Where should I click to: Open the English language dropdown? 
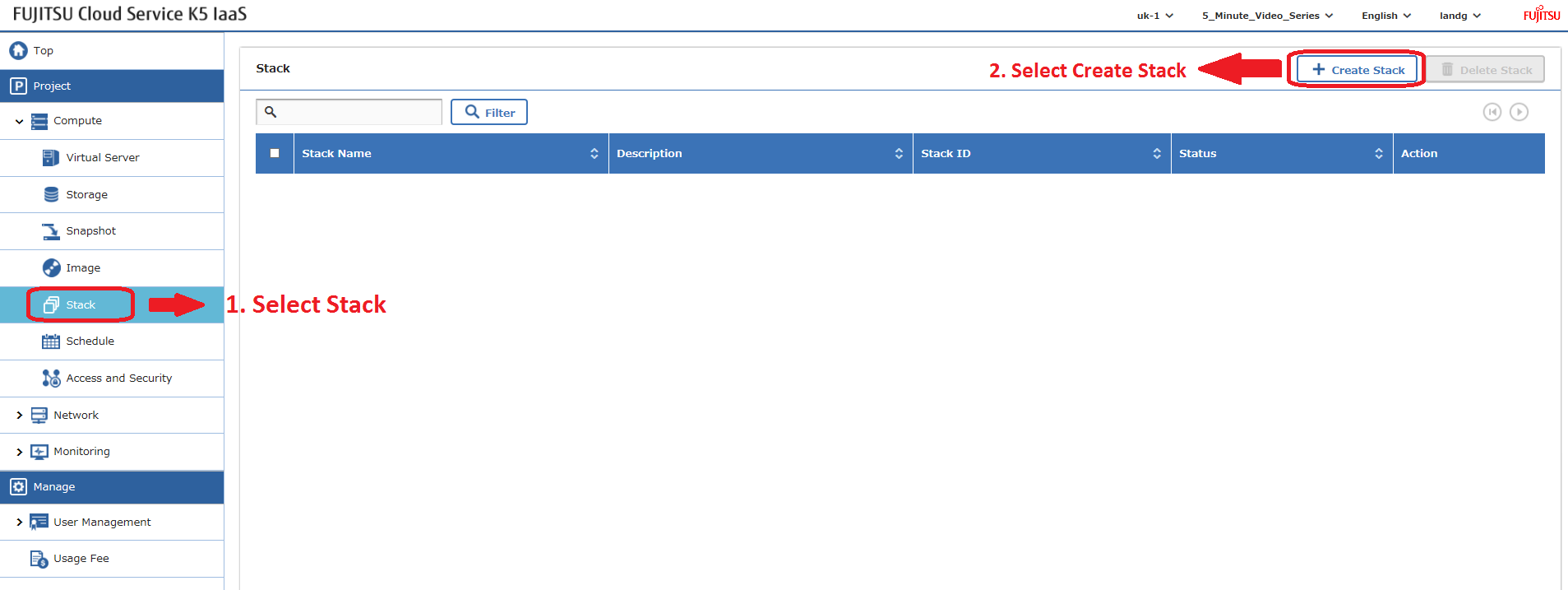(1386, 16)
